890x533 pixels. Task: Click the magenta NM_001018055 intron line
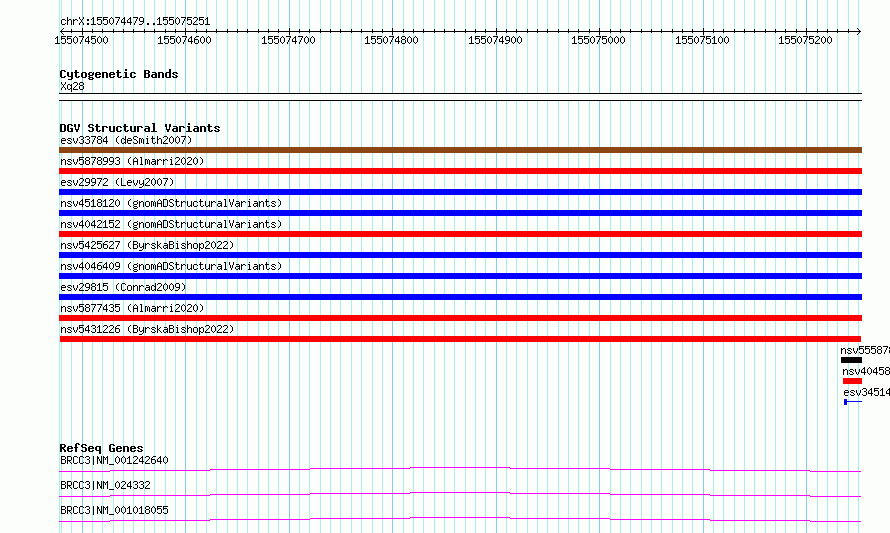pyautogui.click(x=460, y=519)
